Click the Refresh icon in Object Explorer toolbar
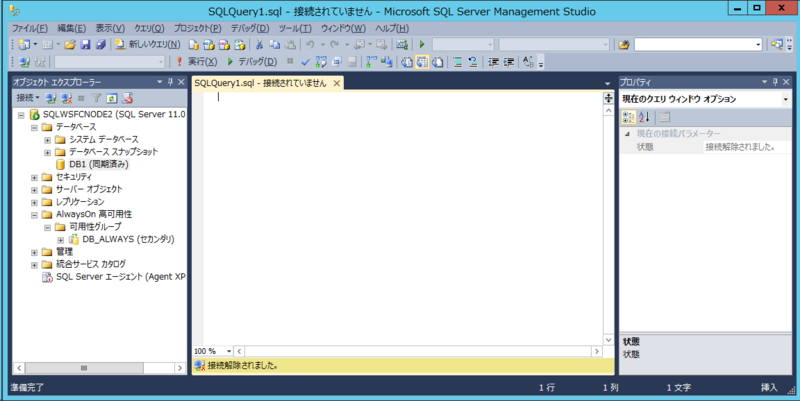 112,98
